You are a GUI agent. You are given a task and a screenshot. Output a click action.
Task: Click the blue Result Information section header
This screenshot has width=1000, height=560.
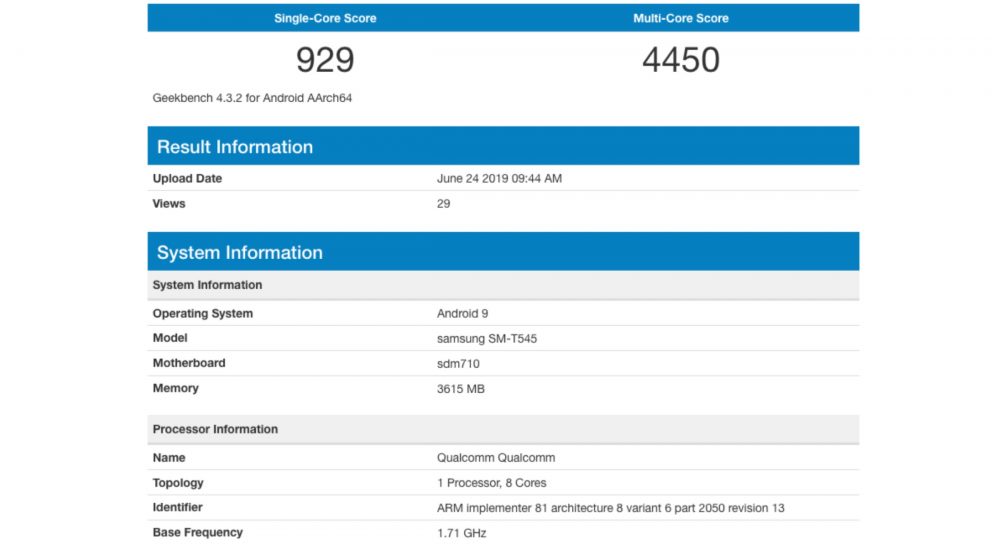[x=503, y=147]
